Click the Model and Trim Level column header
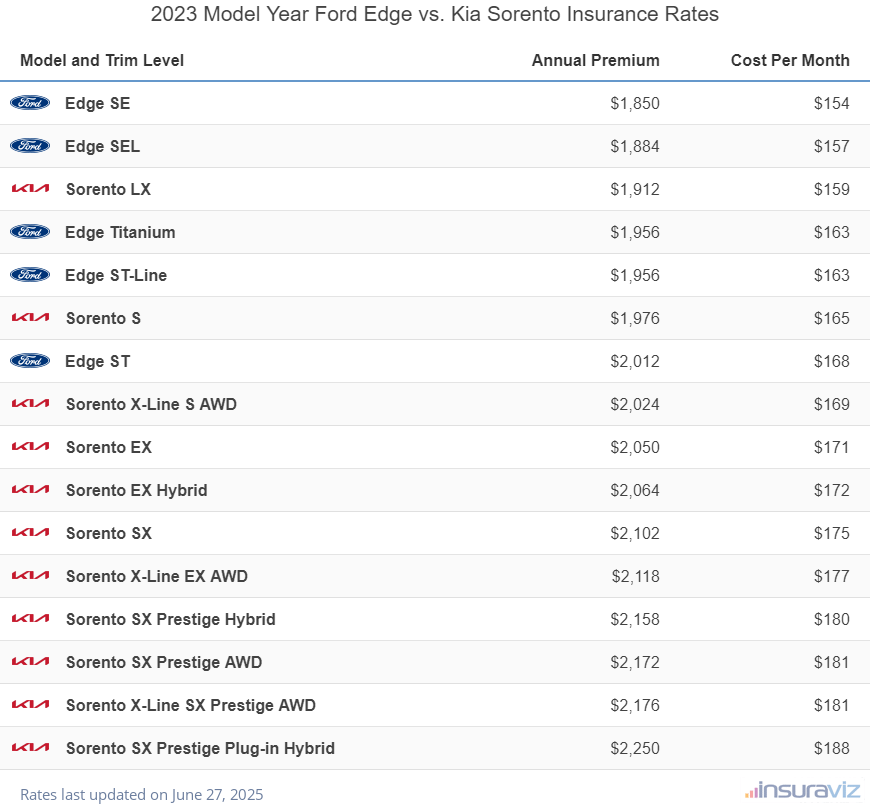 tap(102, 60)
